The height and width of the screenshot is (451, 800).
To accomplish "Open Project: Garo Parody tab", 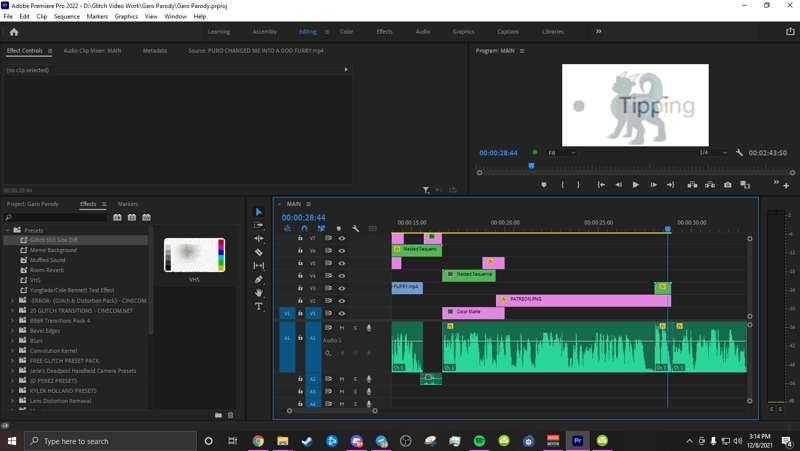I will click(33, 204).
